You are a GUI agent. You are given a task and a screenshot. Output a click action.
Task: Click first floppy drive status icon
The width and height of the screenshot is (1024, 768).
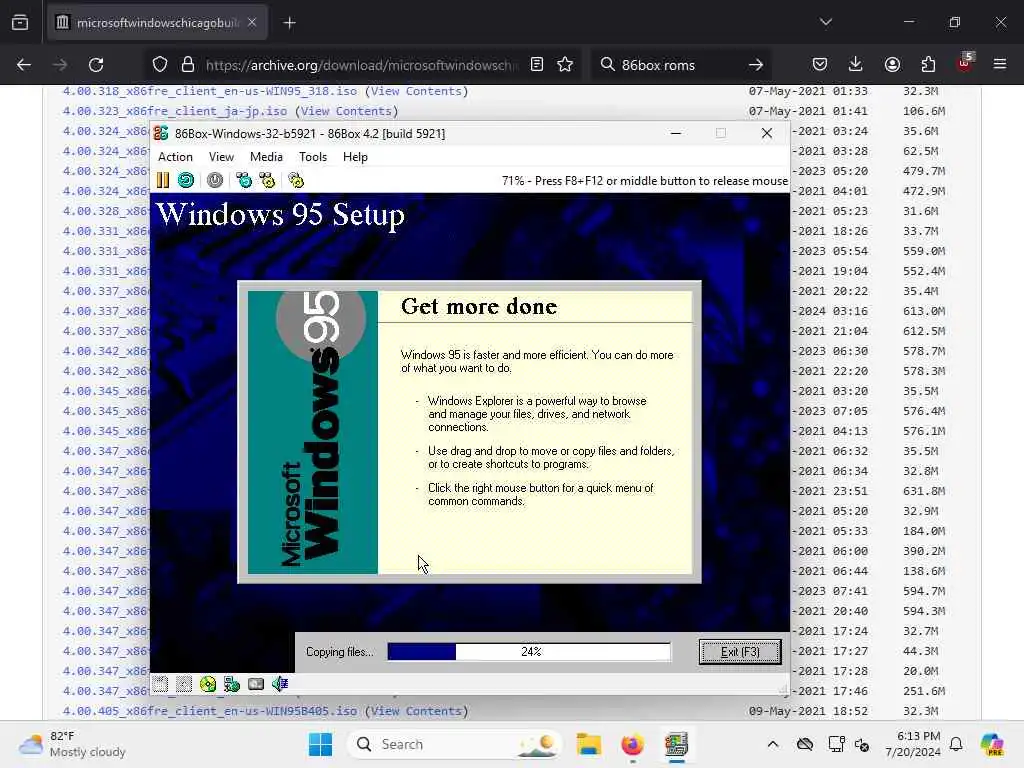[x=161, y=684]
